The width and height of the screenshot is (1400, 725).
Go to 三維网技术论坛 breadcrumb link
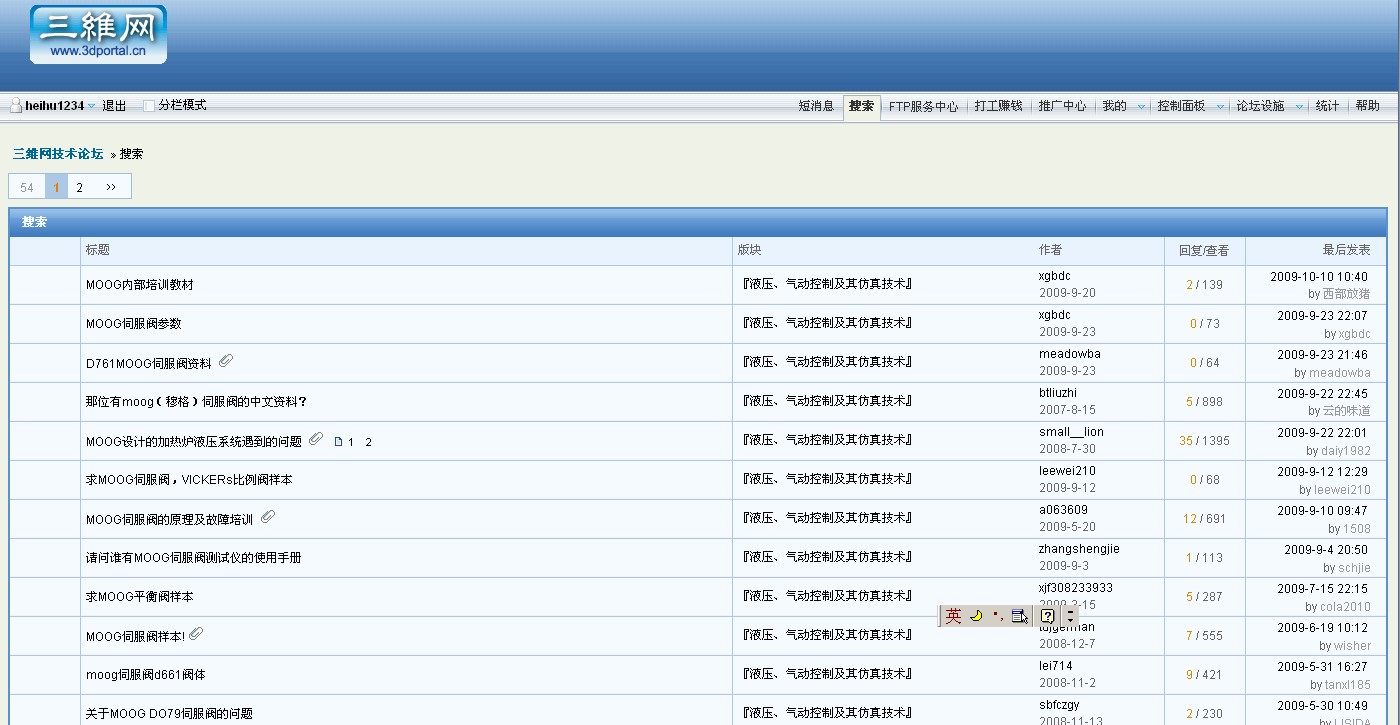[x=58, y=154]
